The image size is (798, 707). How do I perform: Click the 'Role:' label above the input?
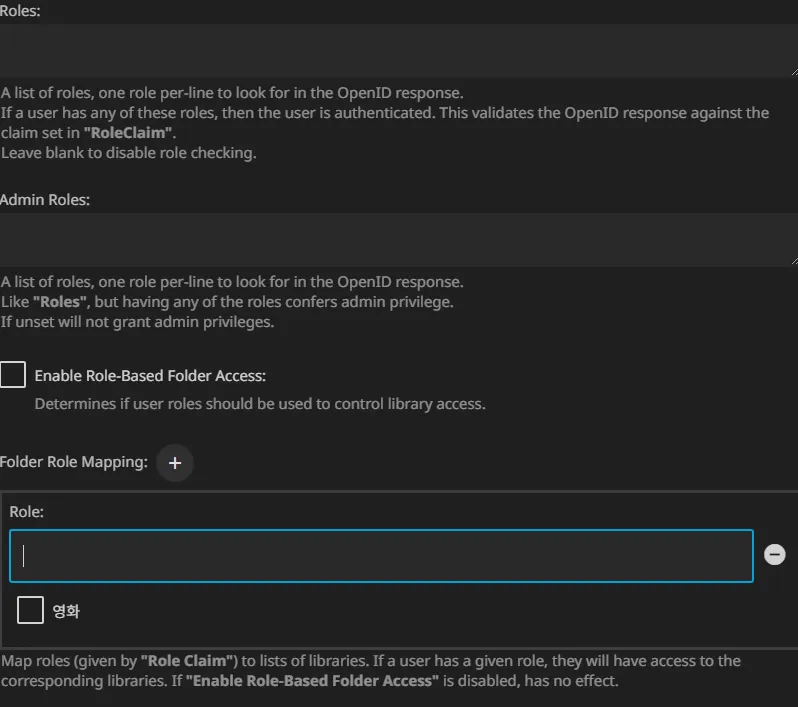[27, 511]
